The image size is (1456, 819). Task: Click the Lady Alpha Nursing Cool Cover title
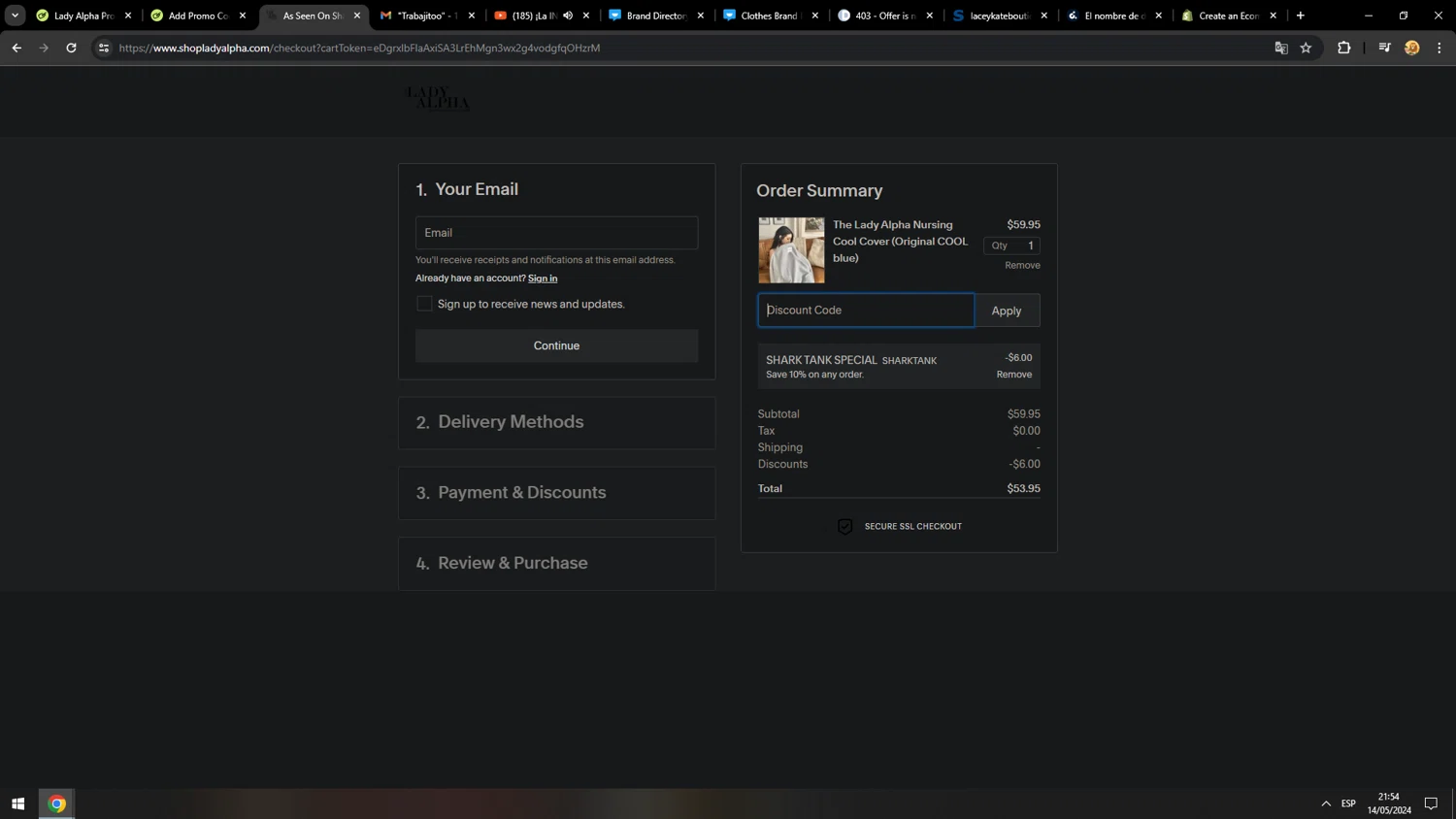(x=900, y=242)
